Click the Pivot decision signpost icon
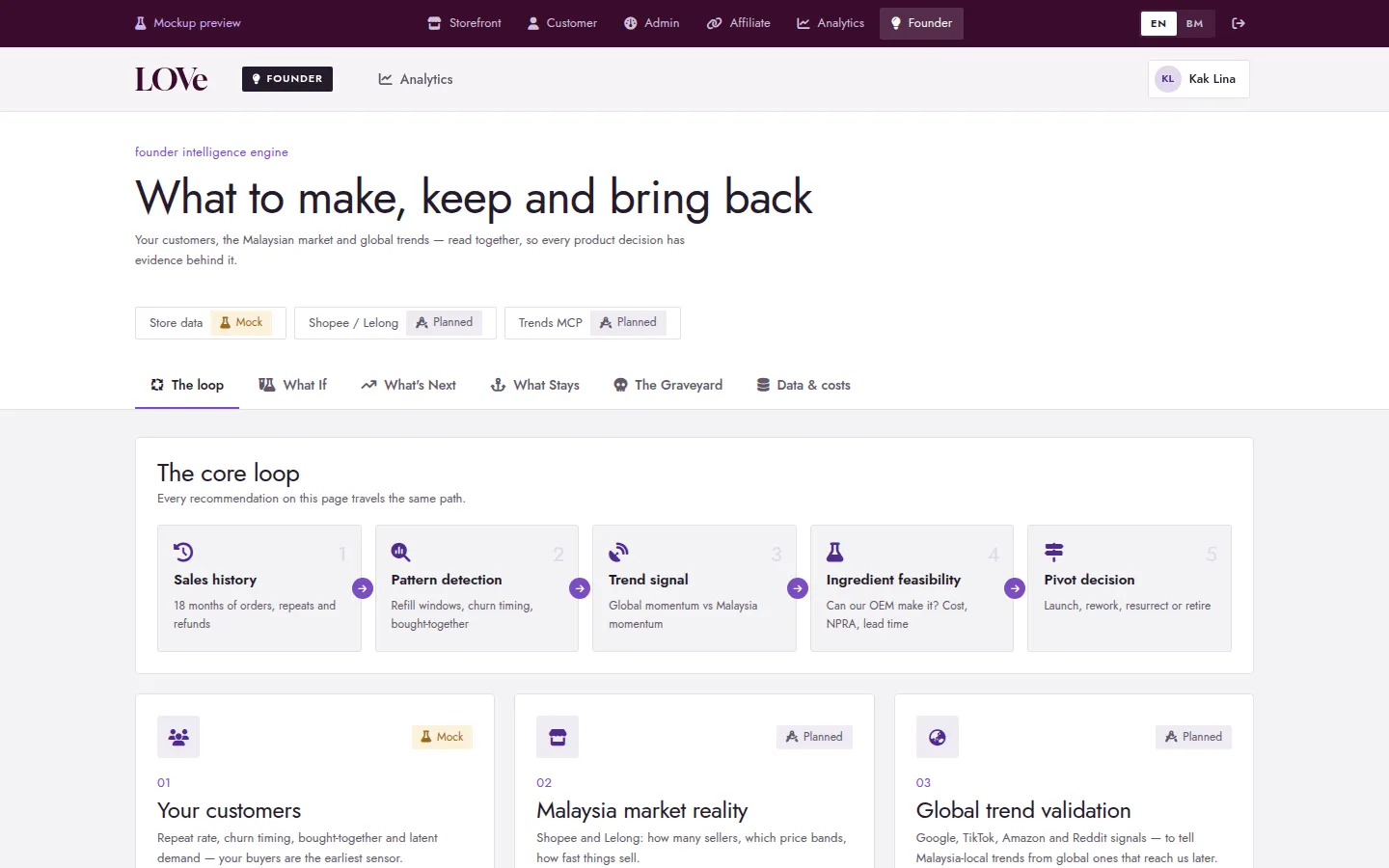Viewport: 1389px width, 868px height. click(1054, 552)
